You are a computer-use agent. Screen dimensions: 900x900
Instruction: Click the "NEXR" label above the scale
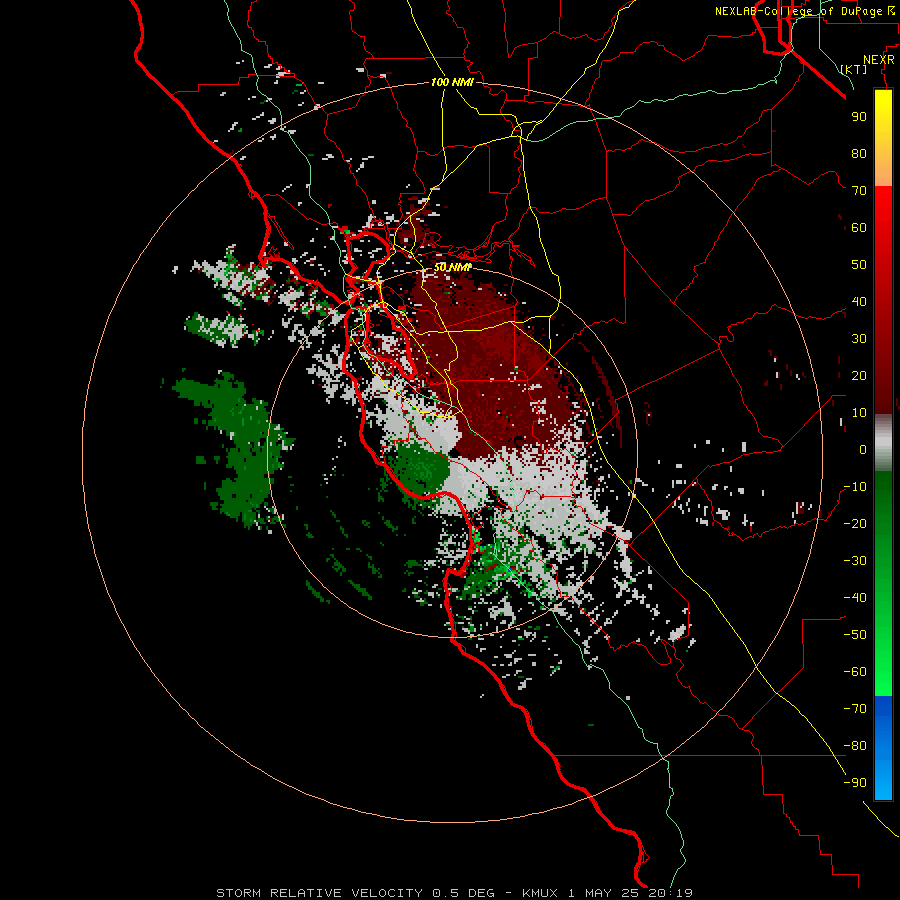[879, 60]
